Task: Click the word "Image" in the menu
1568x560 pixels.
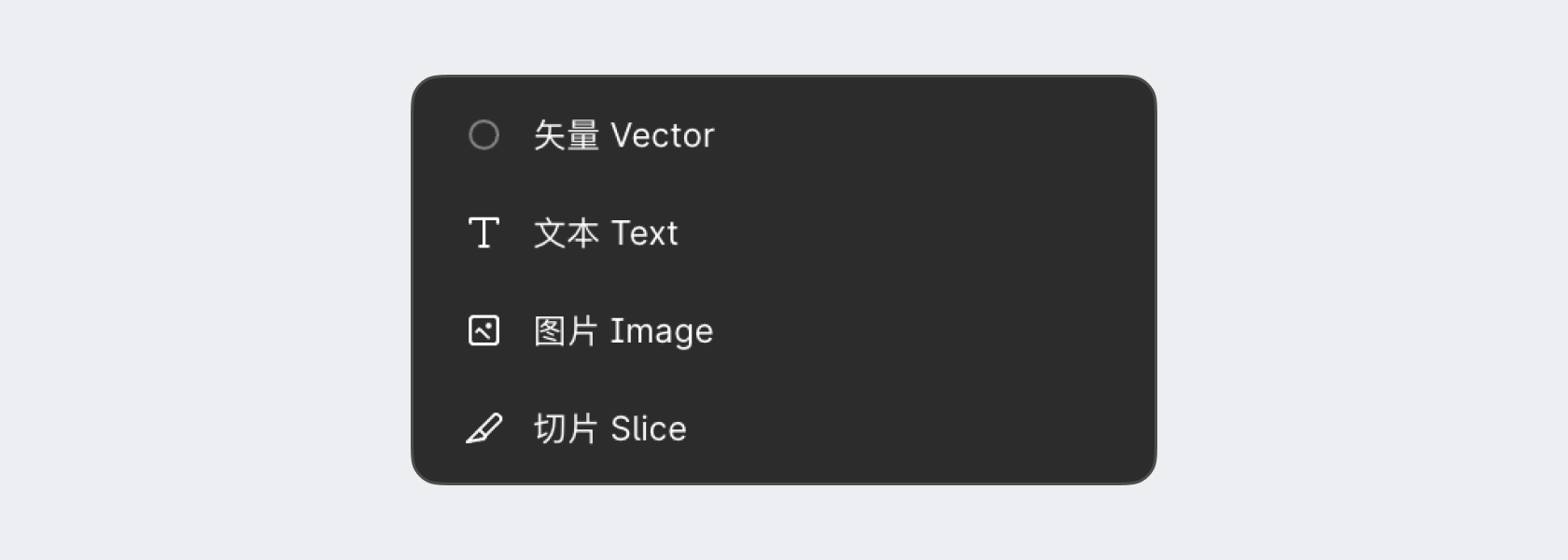Action: 662,331
